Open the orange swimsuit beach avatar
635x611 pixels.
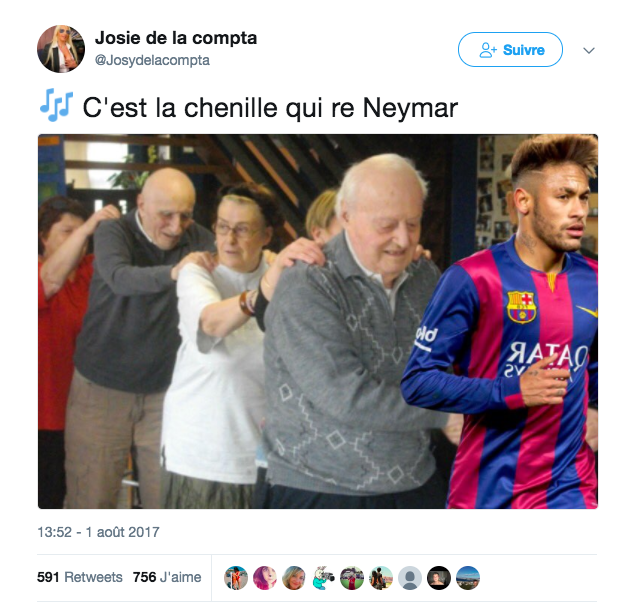click(236, 578)
